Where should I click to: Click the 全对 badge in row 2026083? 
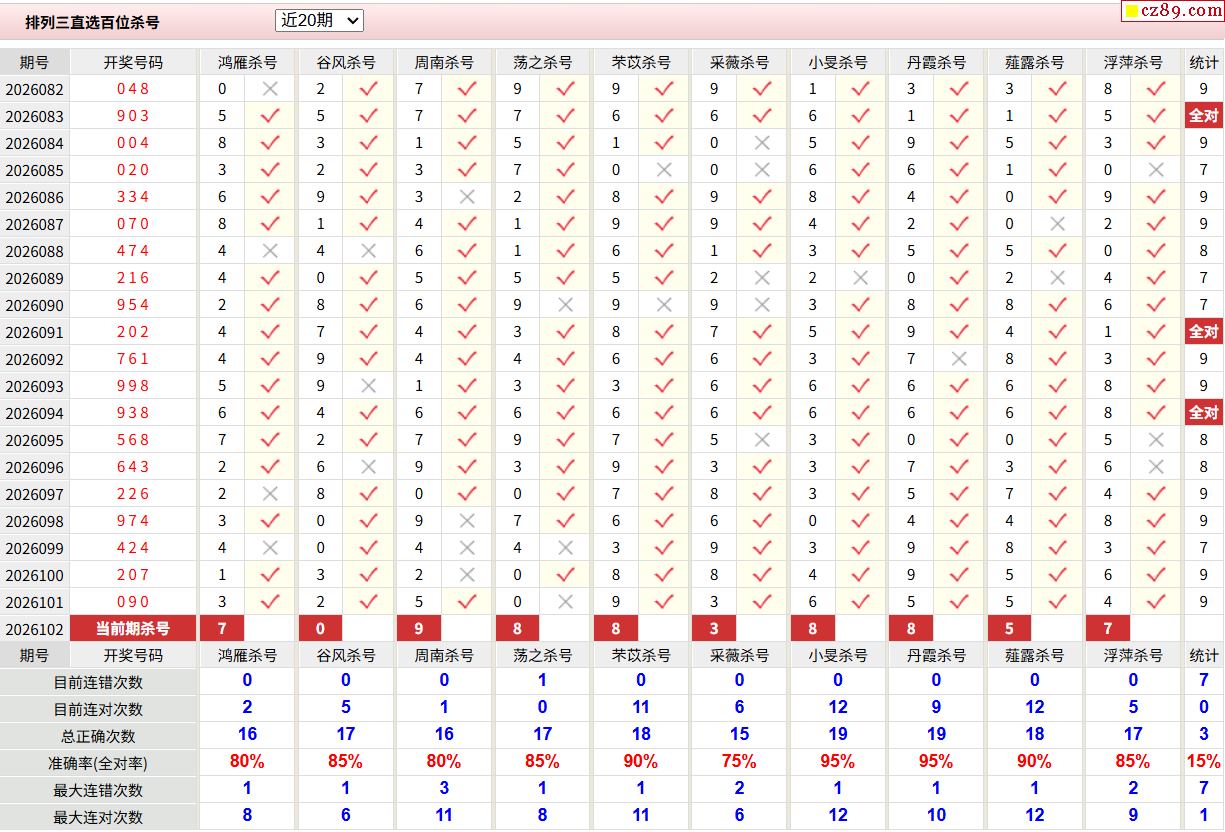1203,116
